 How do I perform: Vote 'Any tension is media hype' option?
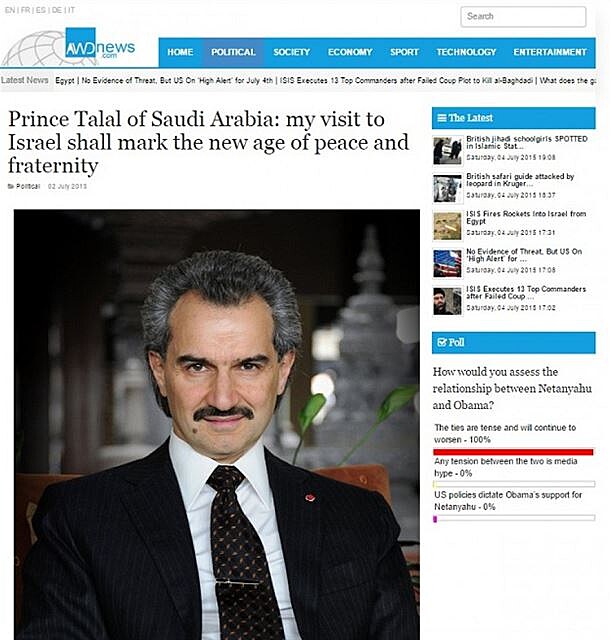[x=505, y=467]
